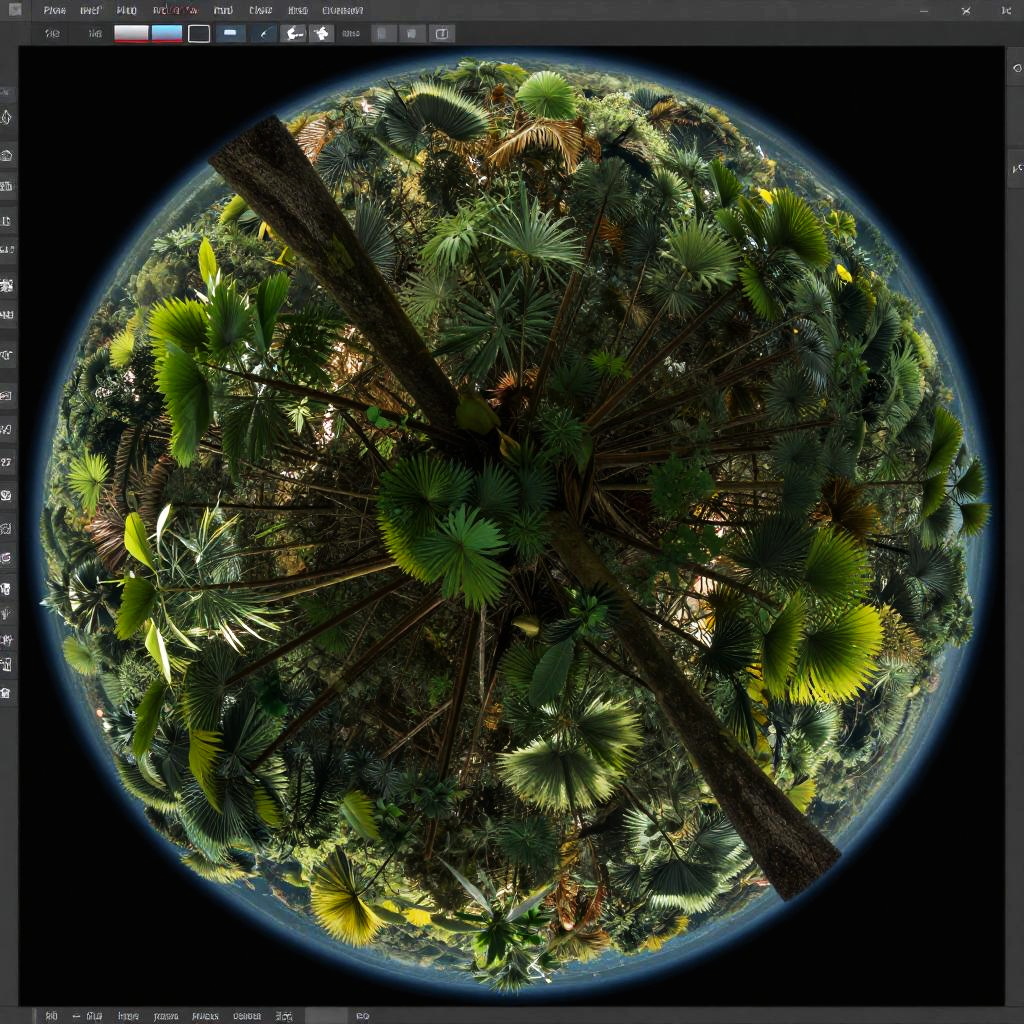
Task: Click the first text label in the status bar
Action: [x=50, y=1016]
